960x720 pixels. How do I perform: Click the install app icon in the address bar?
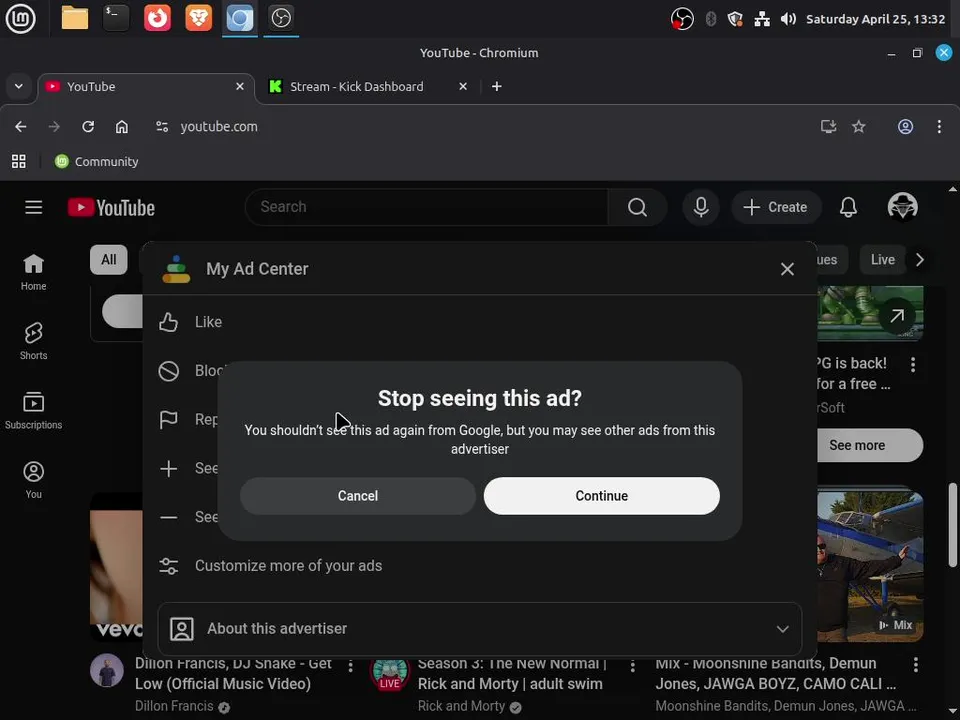(x=828, y=127)
